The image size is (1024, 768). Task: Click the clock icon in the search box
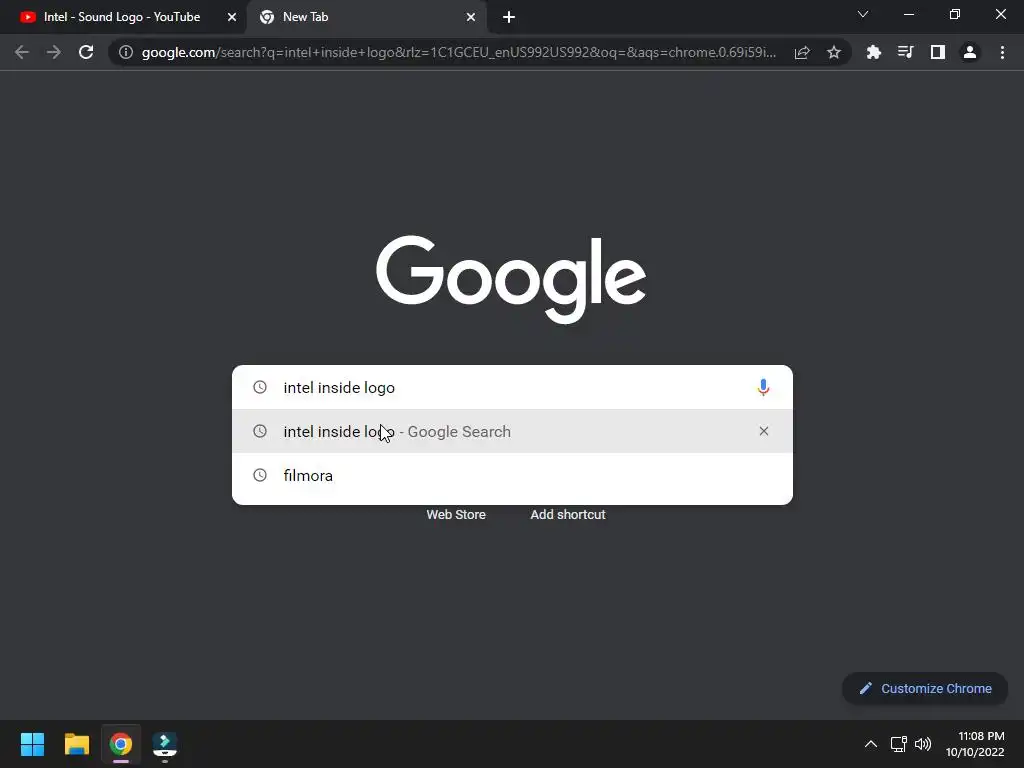[260, 387]
